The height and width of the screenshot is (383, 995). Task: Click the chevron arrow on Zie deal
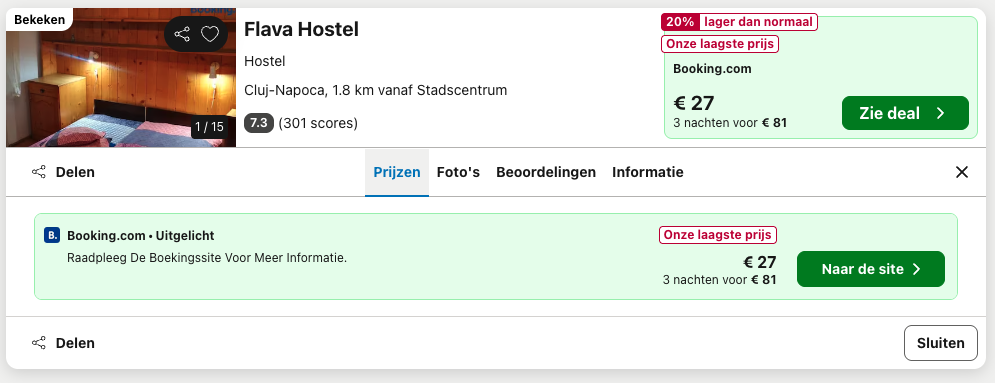(940, 114)
